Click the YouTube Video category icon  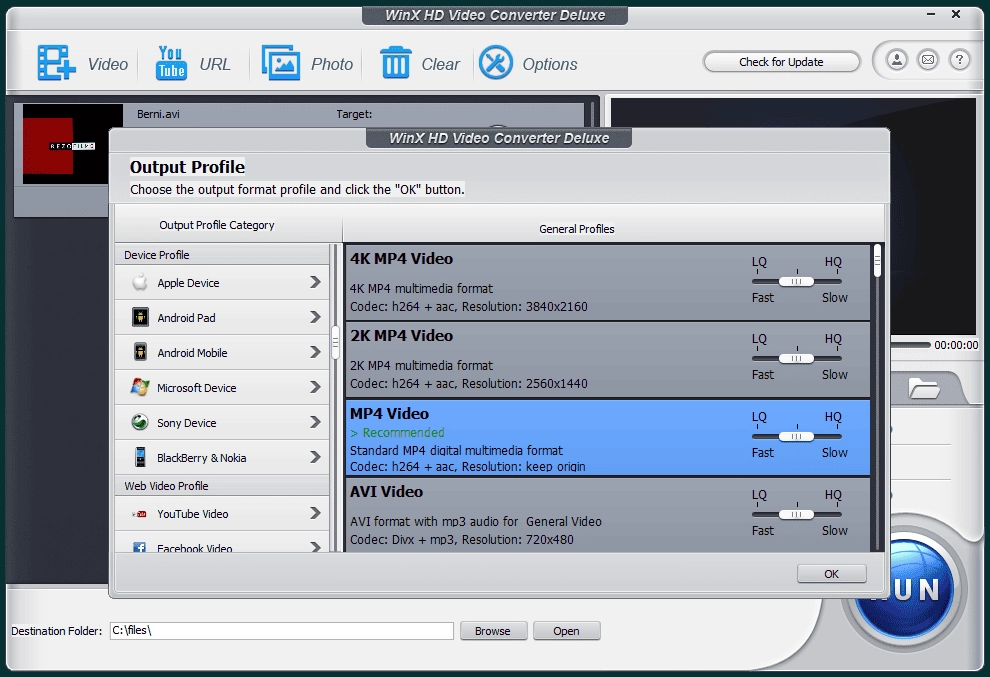[140, 514]
